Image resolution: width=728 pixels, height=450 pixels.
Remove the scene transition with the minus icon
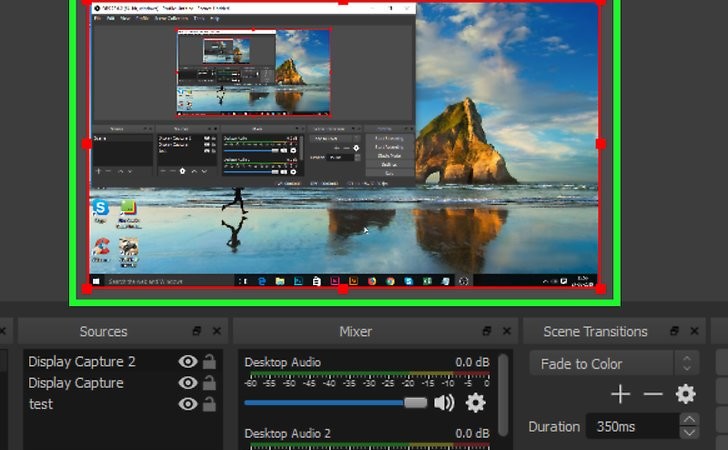coord(653,394)
